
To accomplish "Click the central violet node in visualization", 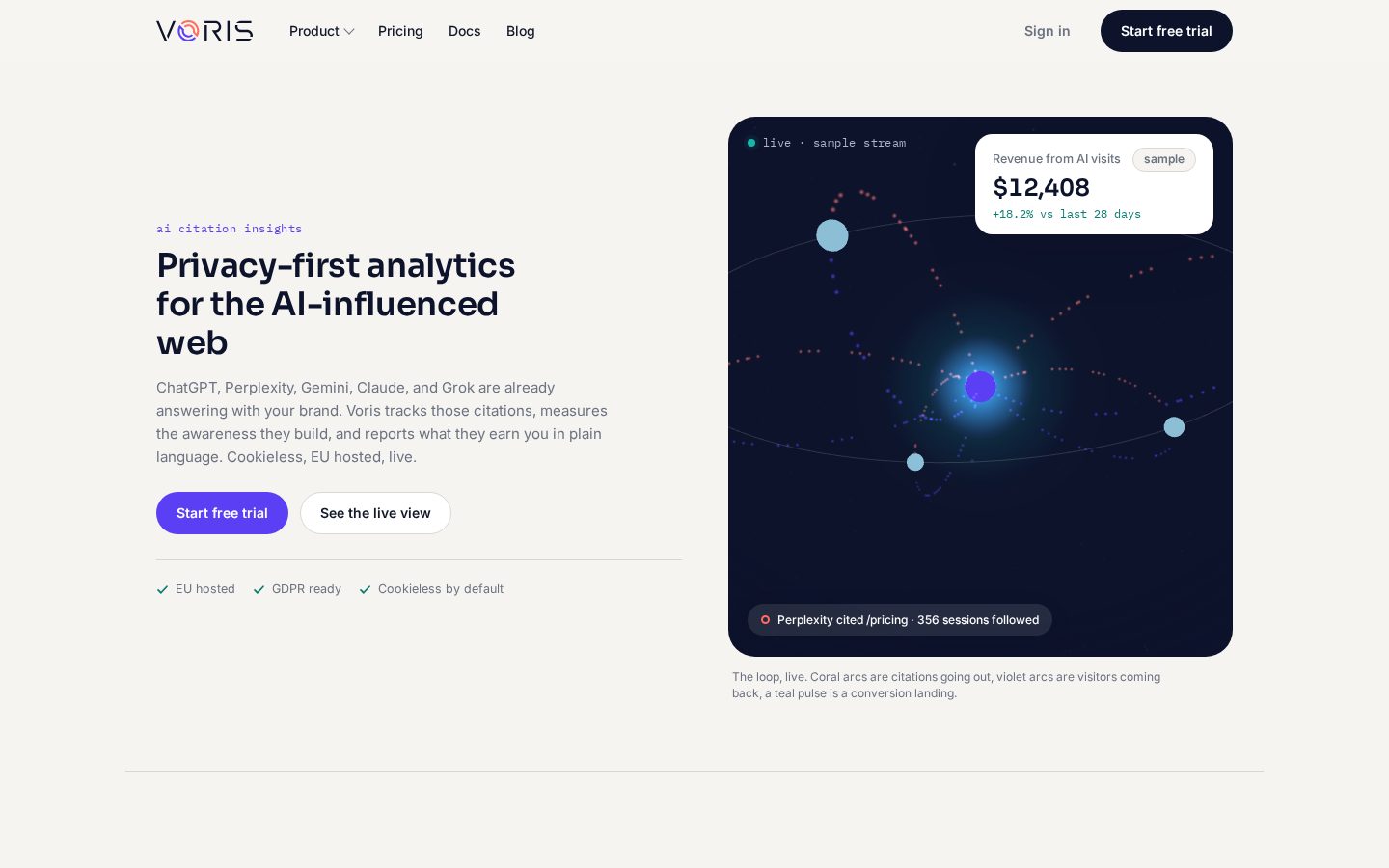I will (980, 387).
